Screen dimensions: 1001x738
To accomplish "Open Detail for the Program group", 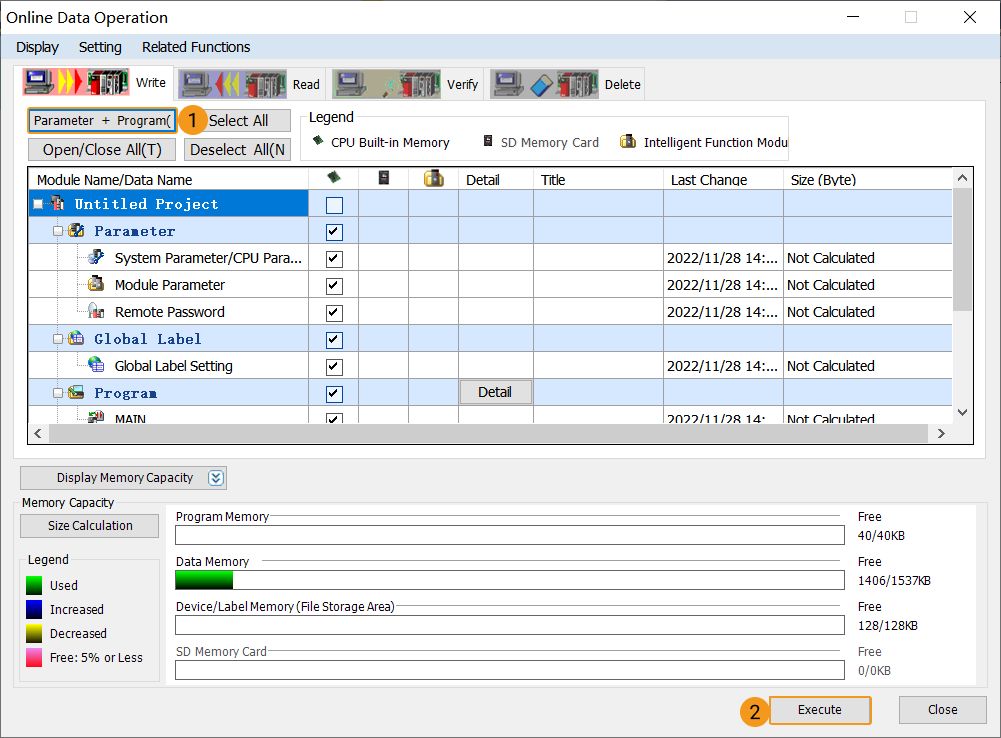I will [496, 392].
